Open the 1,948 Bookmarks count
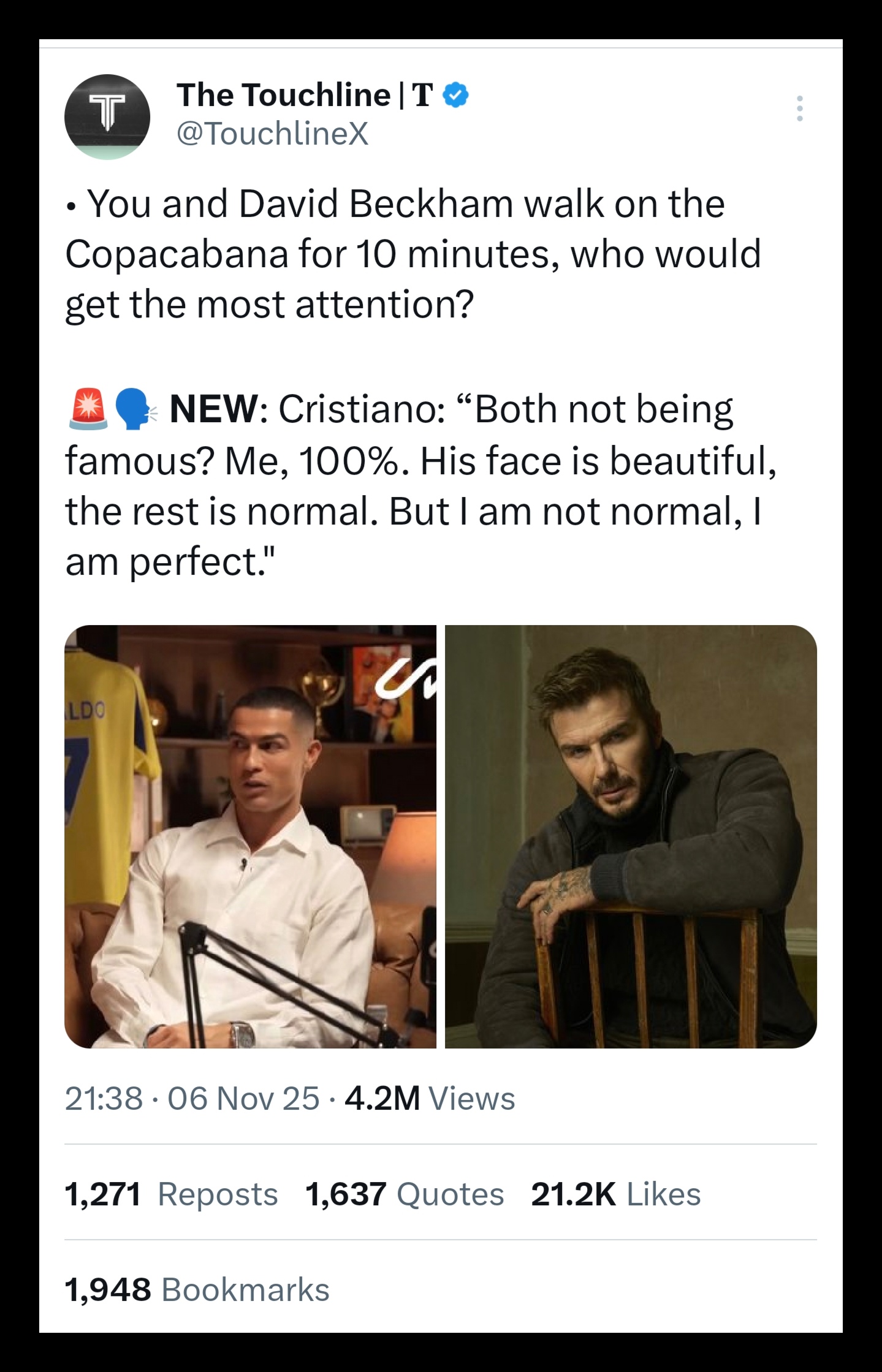The image size is (882, 1372). pyautogui.click(x=197, y=1290)
